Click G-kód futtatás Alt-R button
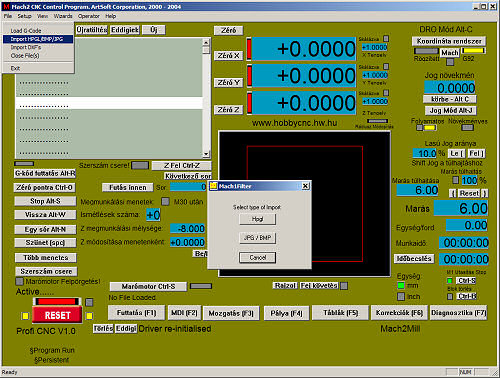500x378 pixels. point(45,173)
